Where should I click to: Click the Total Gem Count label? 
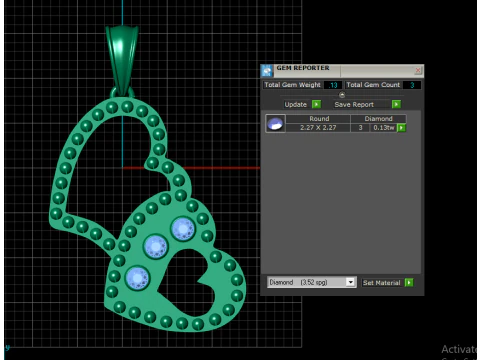[x=373, y=85]
